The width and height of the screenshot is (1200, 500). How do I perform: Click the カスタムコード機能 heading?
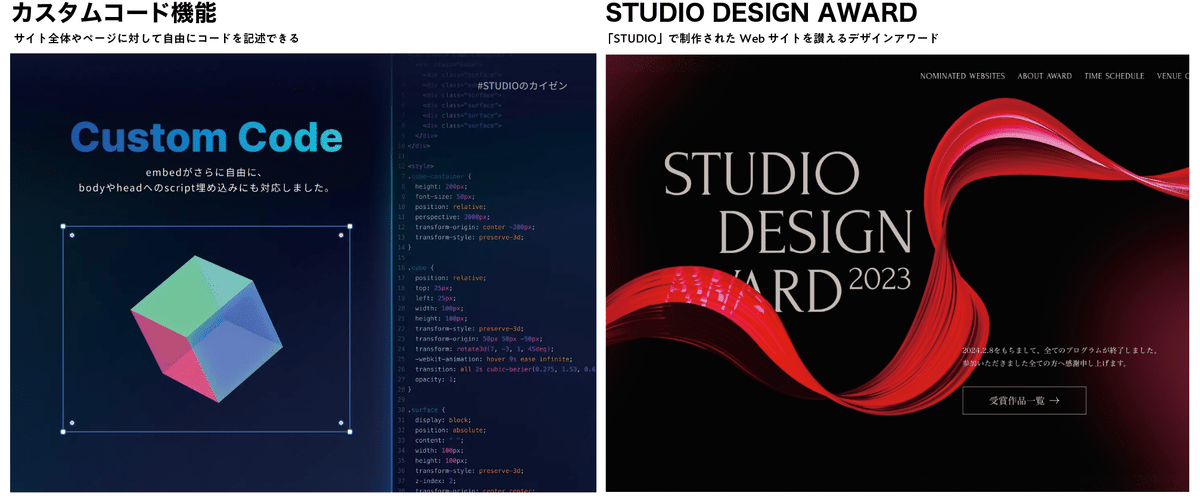click(x=113, y=14)
